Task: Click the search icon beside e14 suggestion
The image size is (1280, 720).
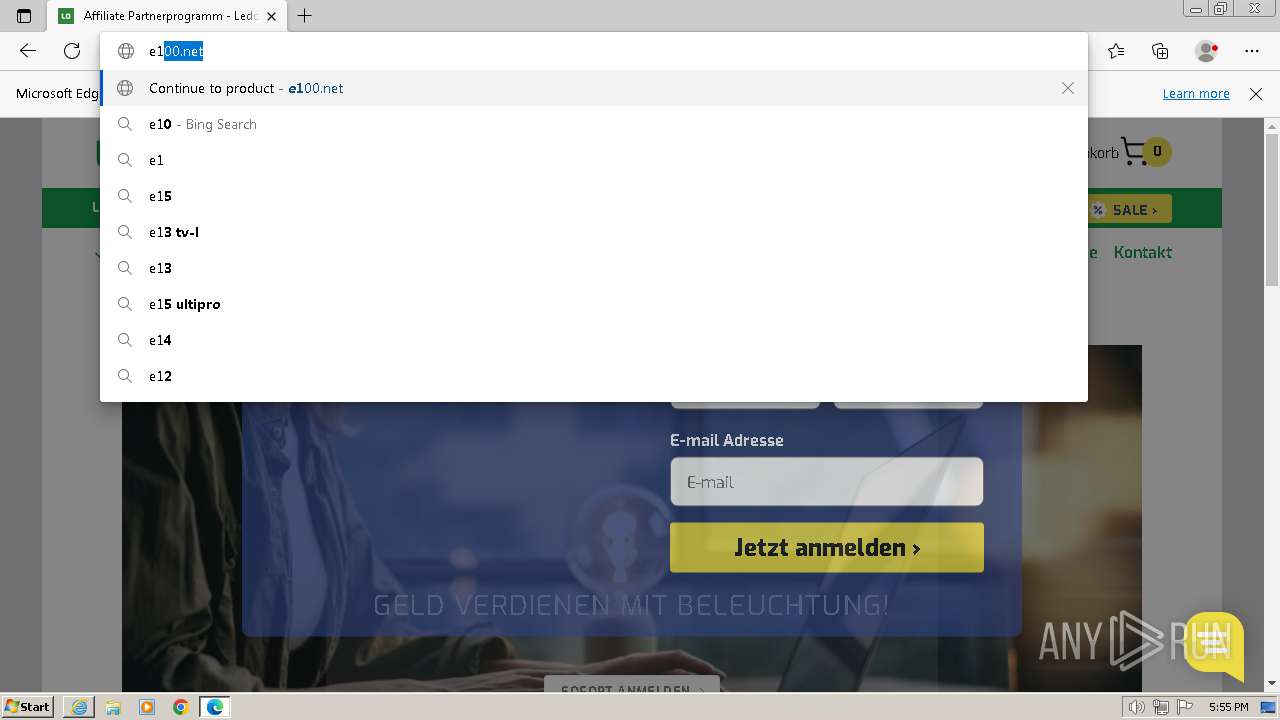Action: 125,340
